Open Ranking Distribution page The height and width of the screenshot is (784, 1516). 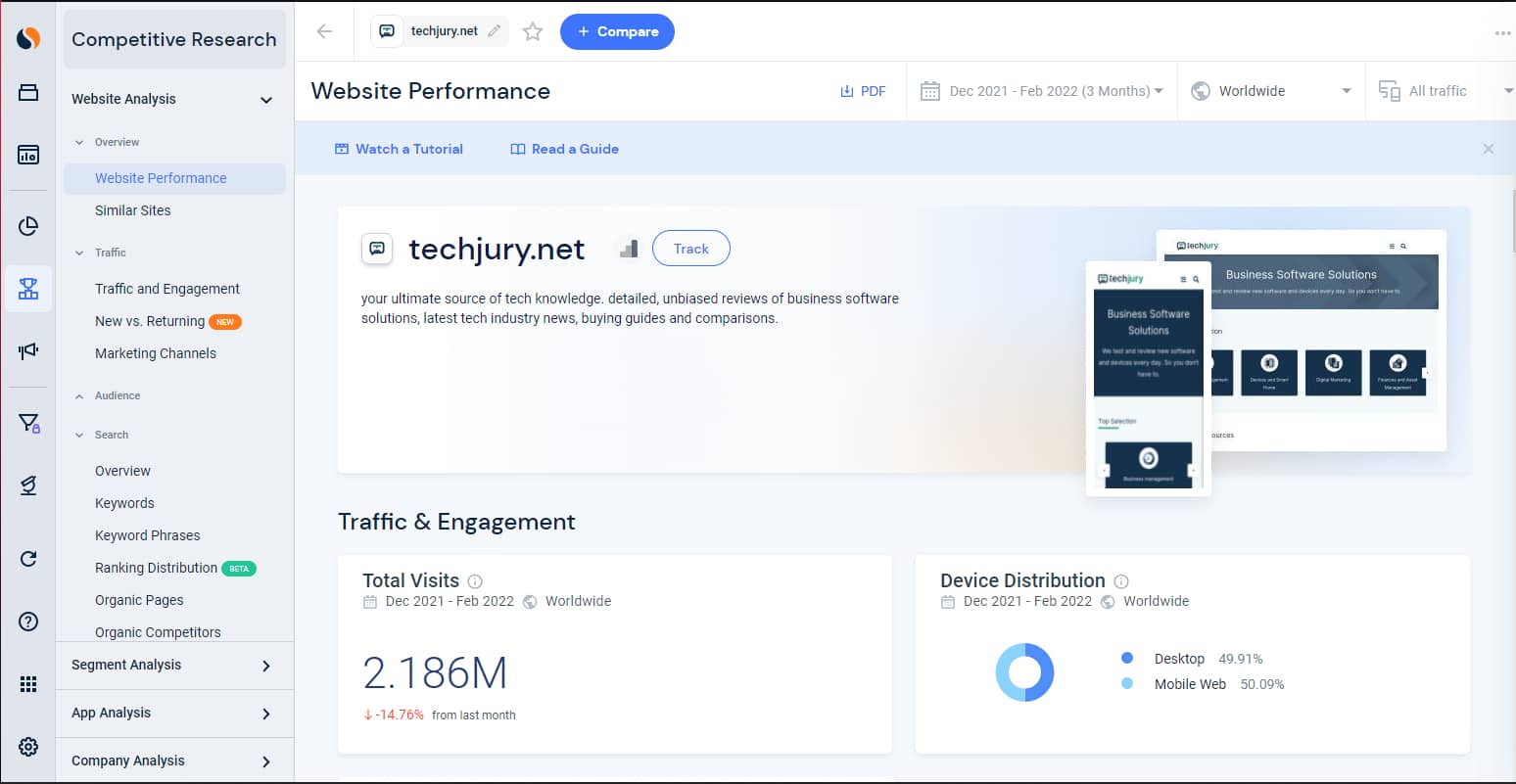(156, 568)
